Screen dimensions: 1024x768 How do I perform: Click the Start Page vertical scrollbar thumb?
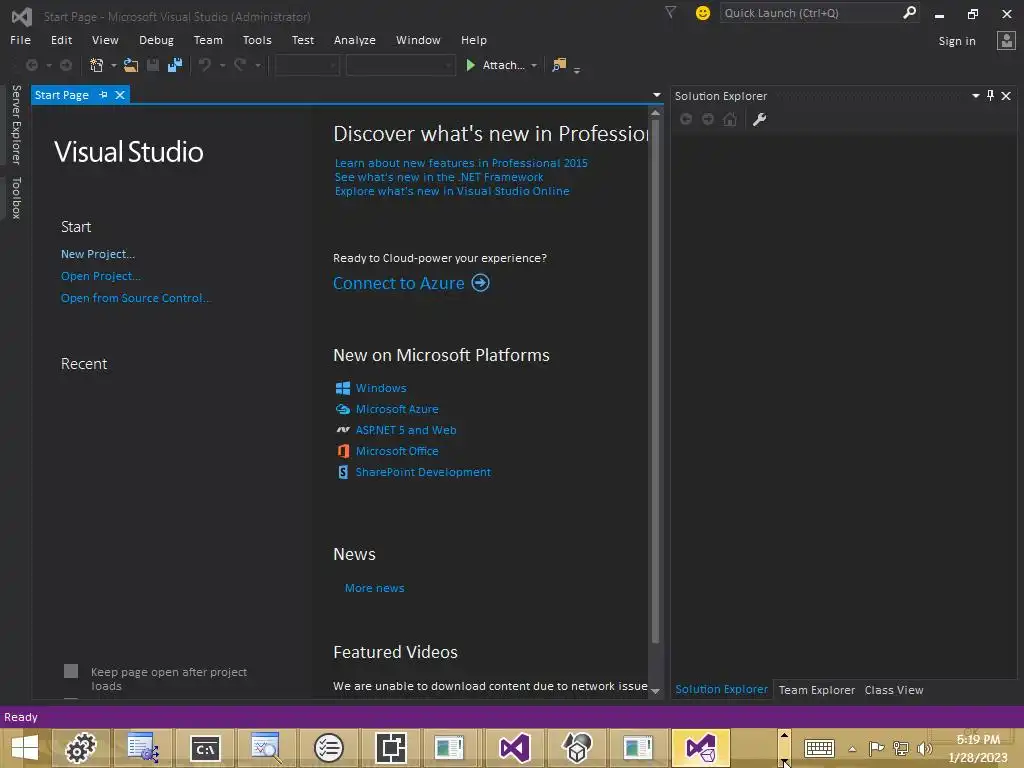click(656, 381)
